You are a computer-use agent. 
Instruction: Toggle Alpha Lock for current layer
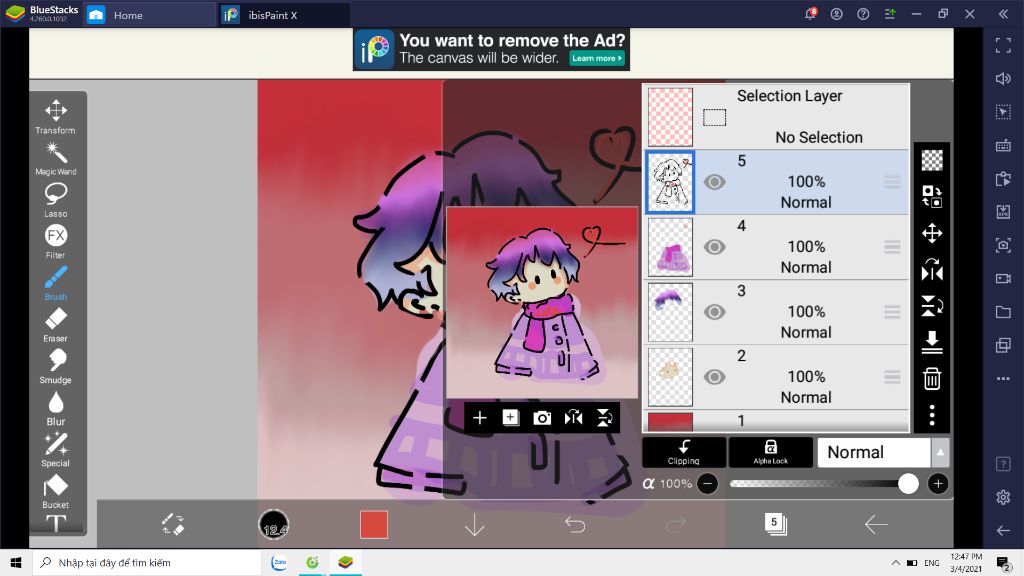[x=771, y=452]
